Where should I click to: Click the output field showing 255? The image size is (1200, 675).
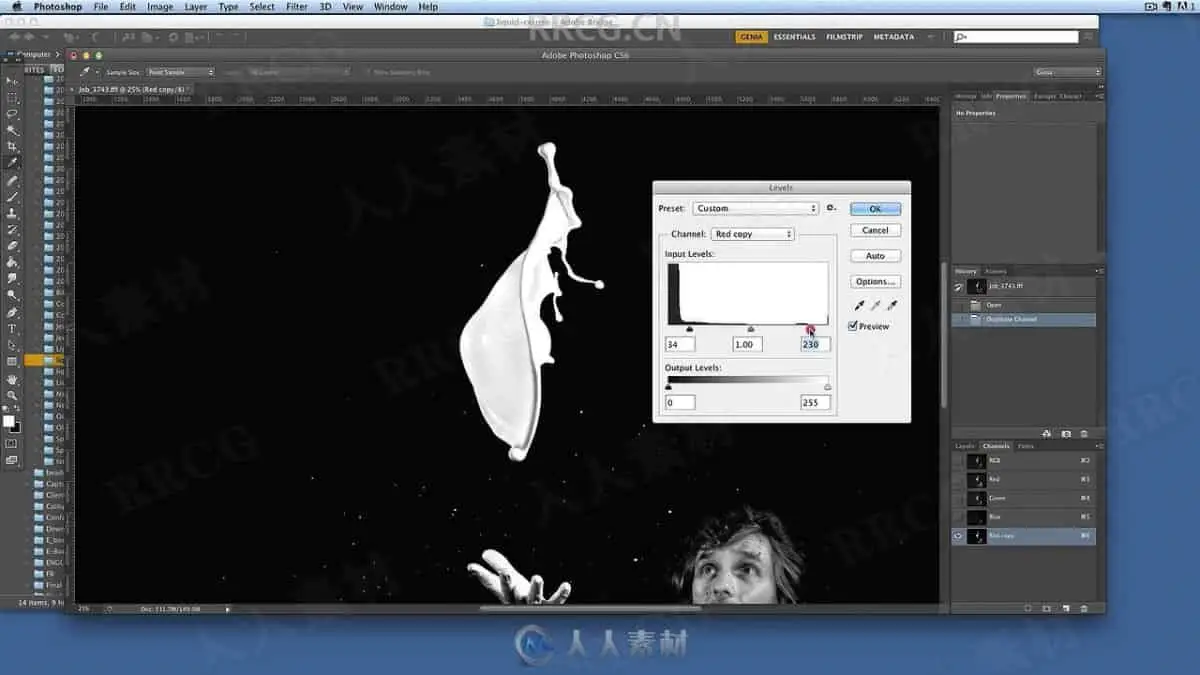click(x=815, y=403)
